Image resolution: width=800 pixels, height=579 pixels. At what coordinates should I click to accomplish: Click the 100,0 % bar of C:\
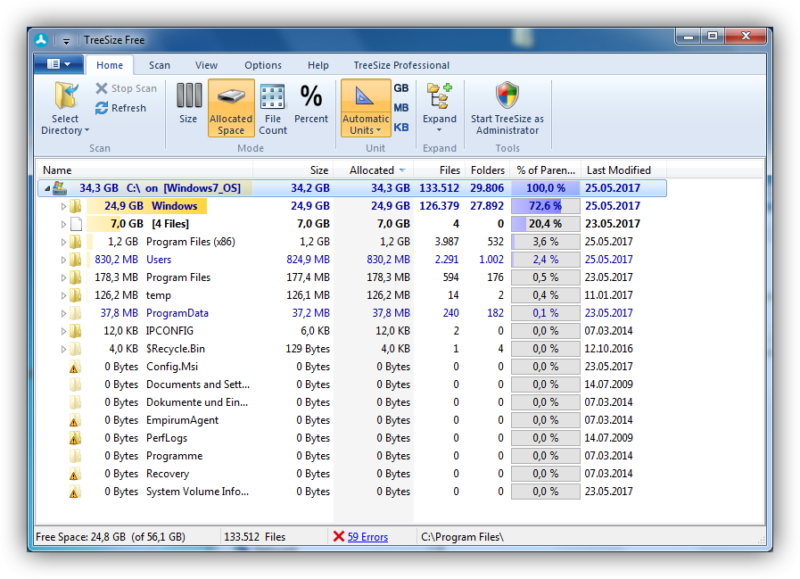(546, 188)
